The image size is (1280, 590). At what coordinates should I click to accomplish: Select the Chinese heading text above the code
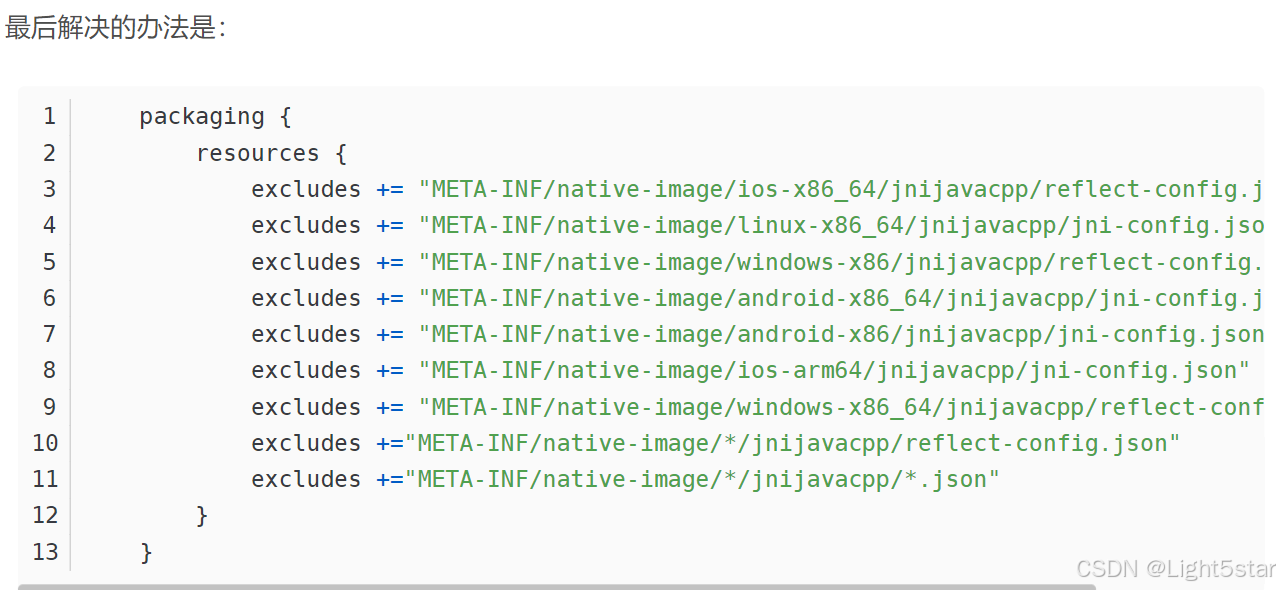point(113,29)
